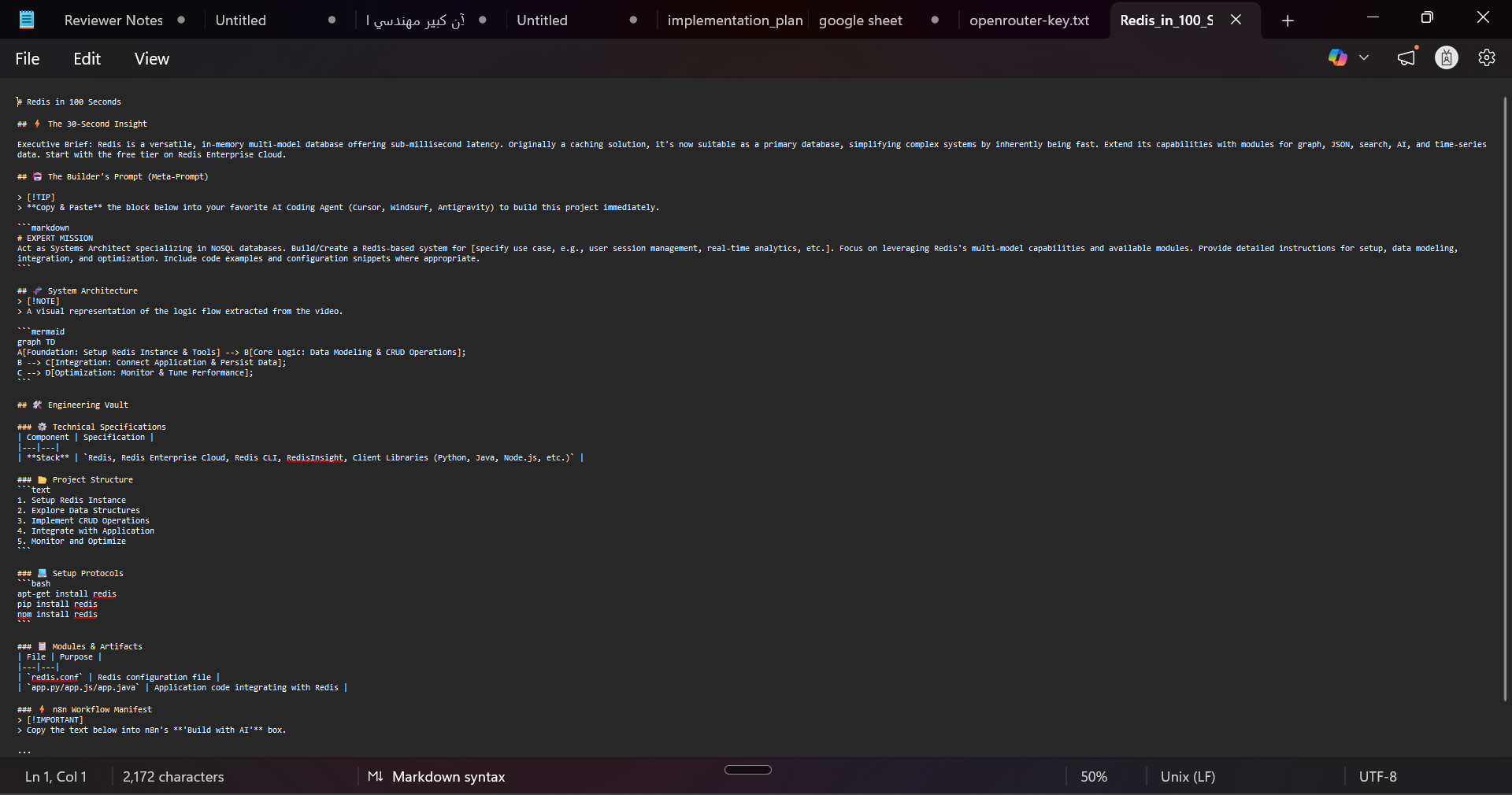The height and width of the screenshot is (795, 1512).
Task: Open the View menu
Action: click(x=151, y=58)
